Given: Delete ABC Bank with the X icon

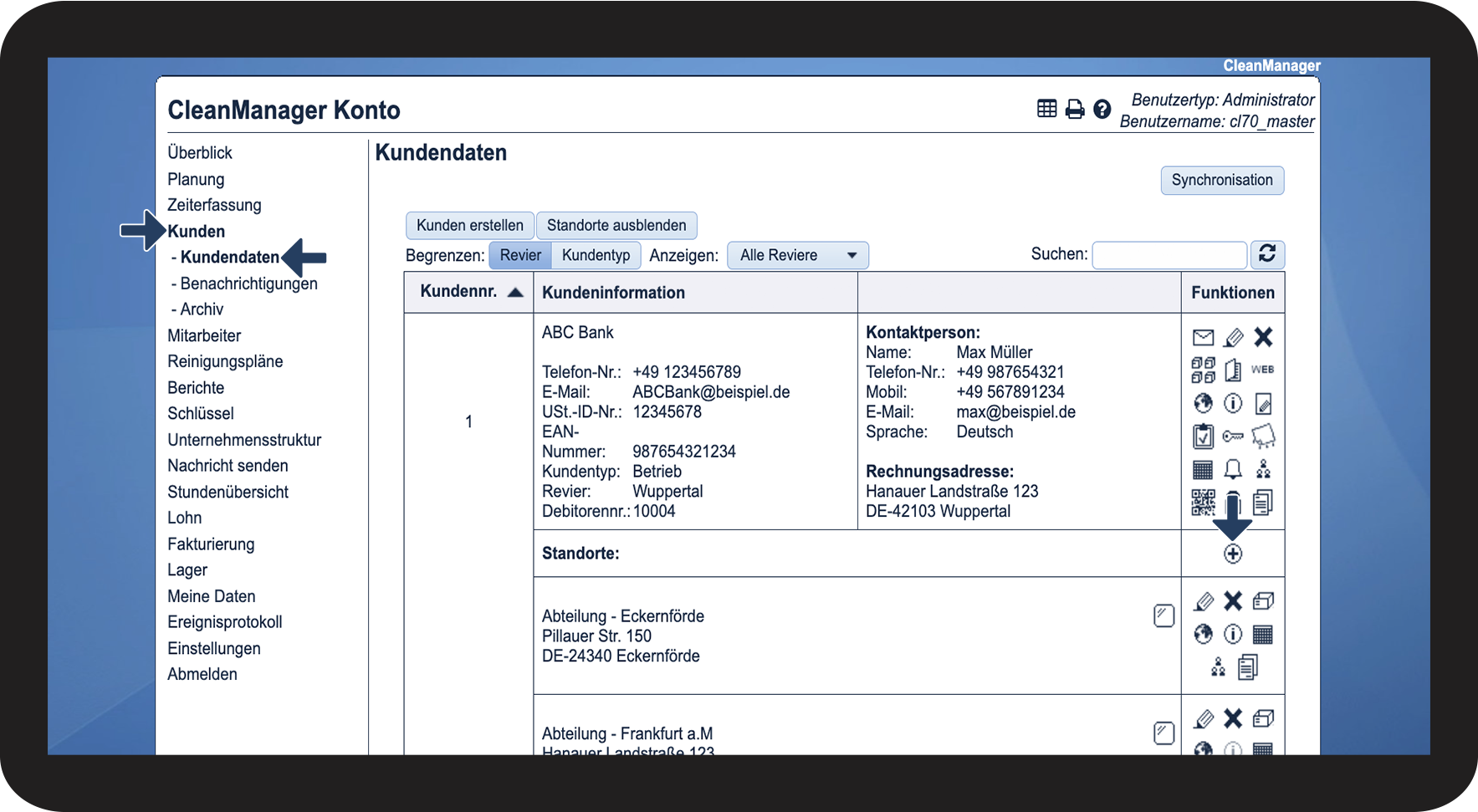Looking at the screenshot, I should (x=1263, y=337).
